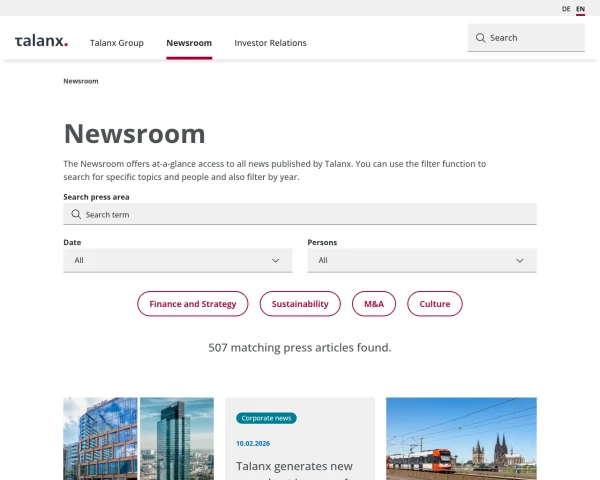Viewport: 600px width, 480px height.
Task: Click the header Search field
Action: 526,38
